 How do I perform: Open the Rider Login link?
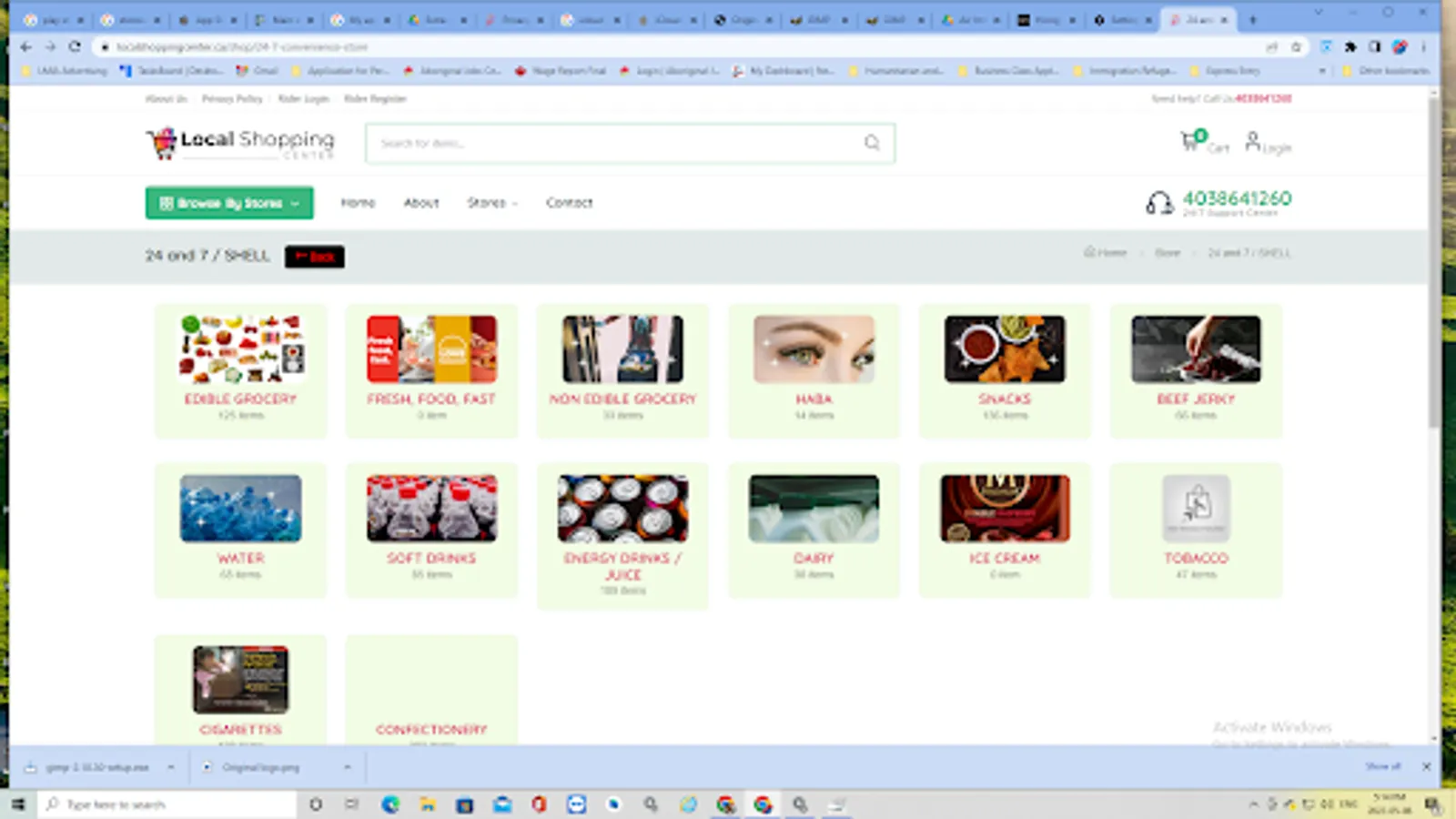pos(304,98)
